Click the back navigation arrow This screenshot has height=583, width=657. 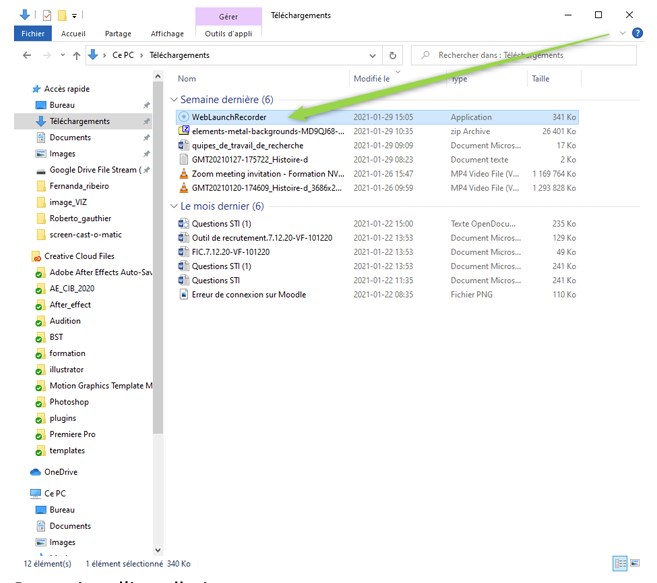click(x=25, y=55)
